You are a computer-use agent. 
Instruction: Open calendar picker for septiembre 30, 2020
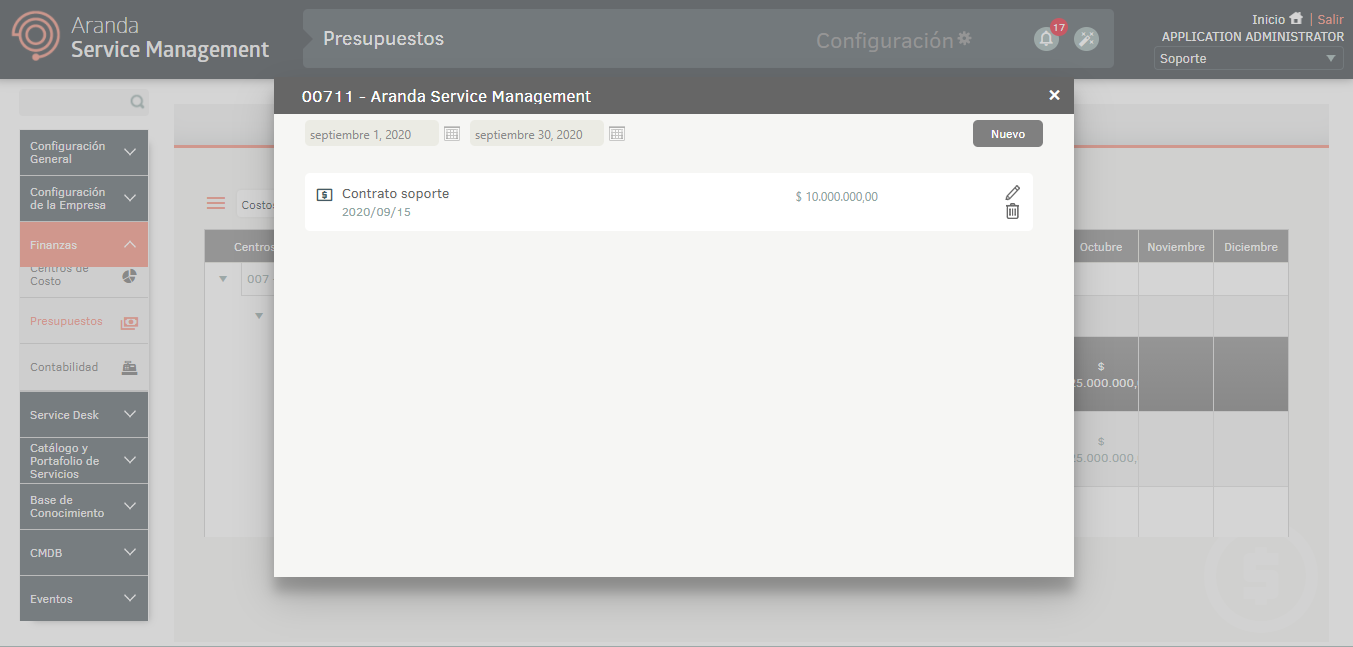[617, 133]
